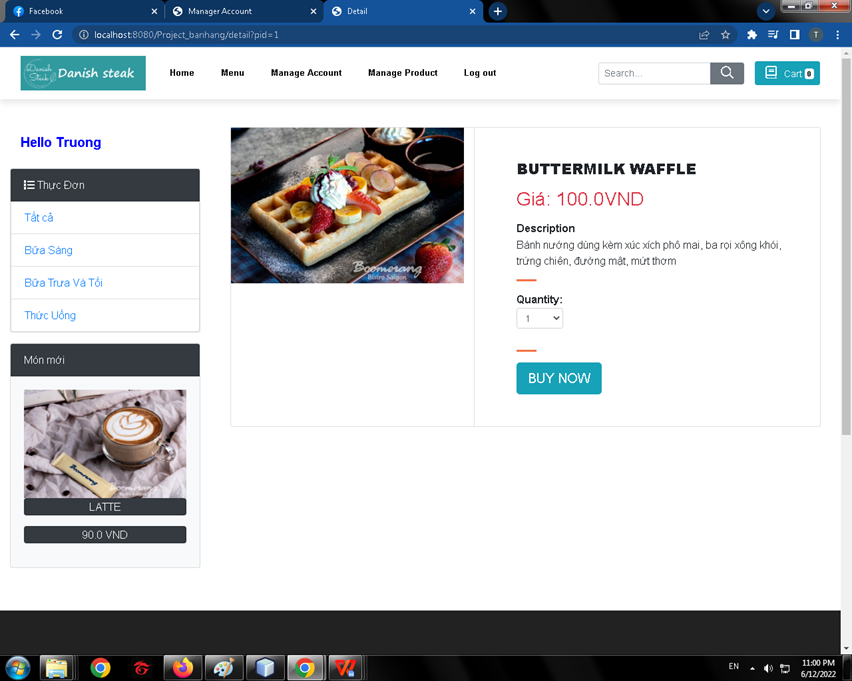The height and width of the screenshot is (681, 852).
Task: Click the address bar URL
Action: (186, 35)
